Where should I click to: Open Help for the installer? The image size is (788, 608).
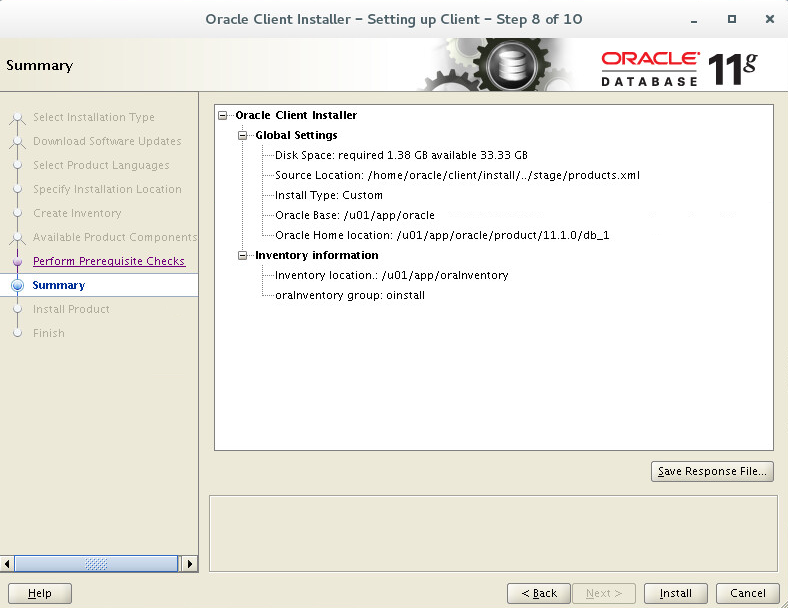[40, 593]
